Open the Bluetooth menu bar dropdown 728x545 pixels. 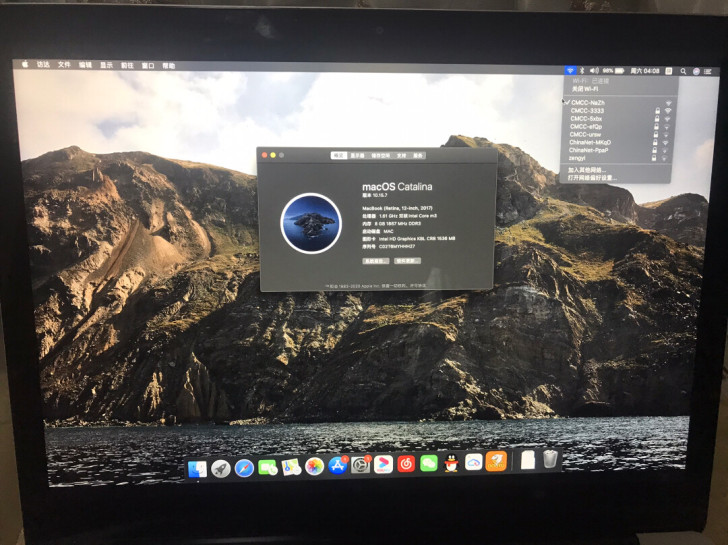click(582, 71)
